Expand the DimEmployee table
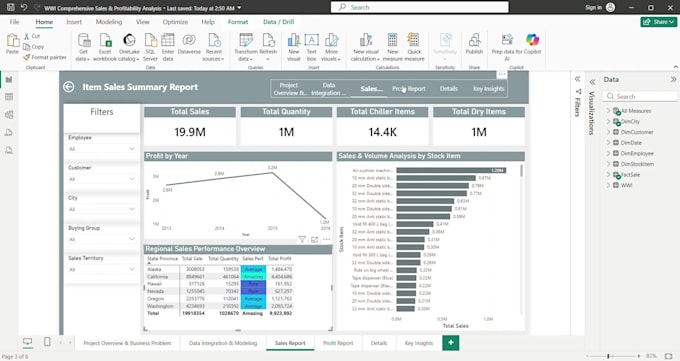This screenshot has width=680, height=361. (x=608, y=153)
